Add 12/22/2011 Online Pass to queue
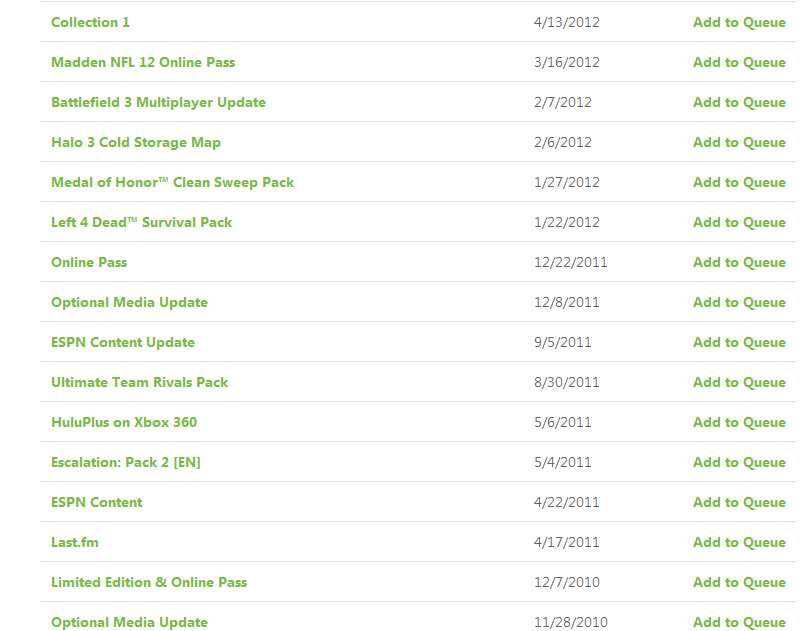Screen dimensions: 804x631 739,262
